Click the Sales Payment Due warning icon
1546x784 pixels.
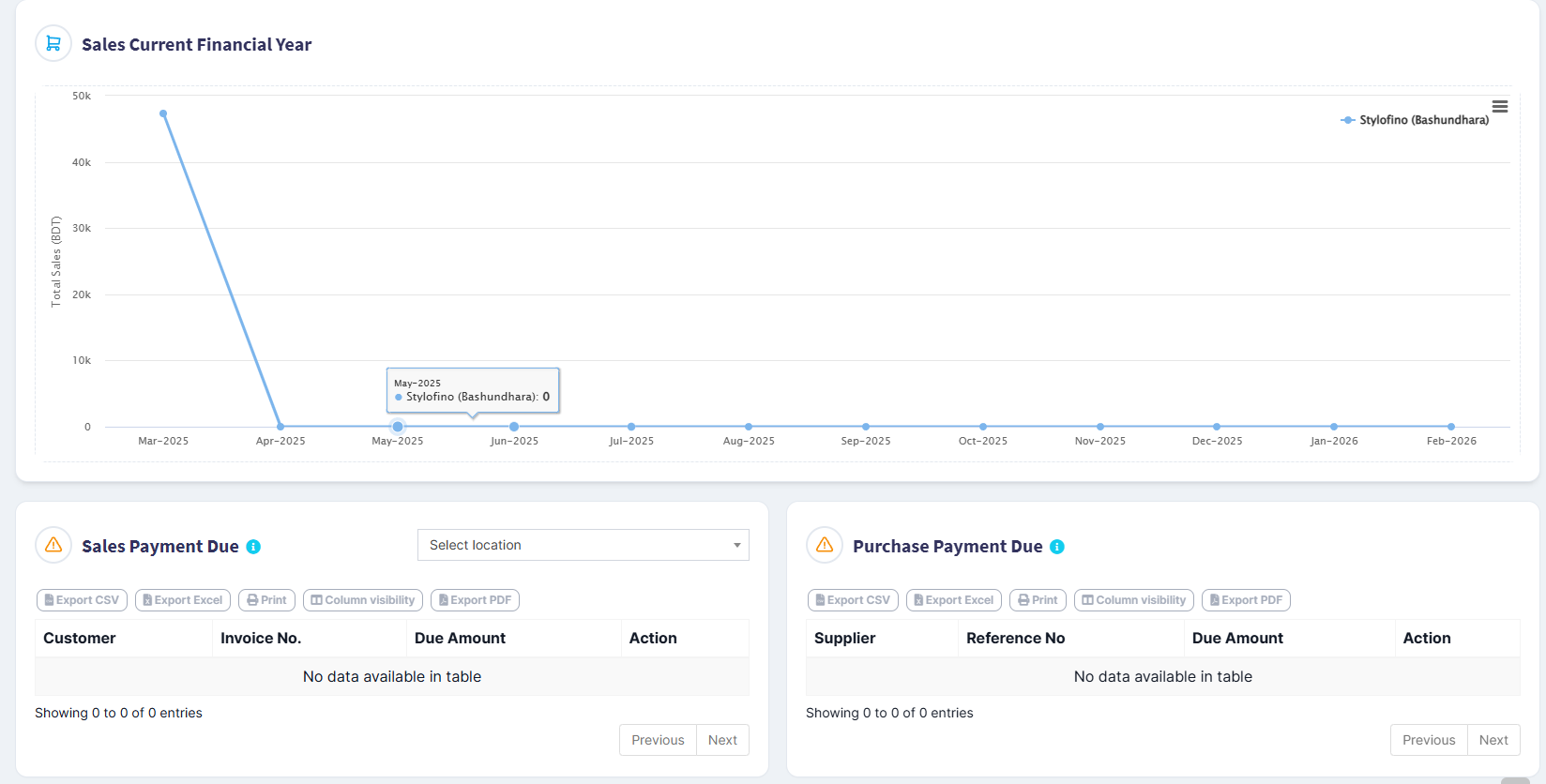[x=53, y=545]
